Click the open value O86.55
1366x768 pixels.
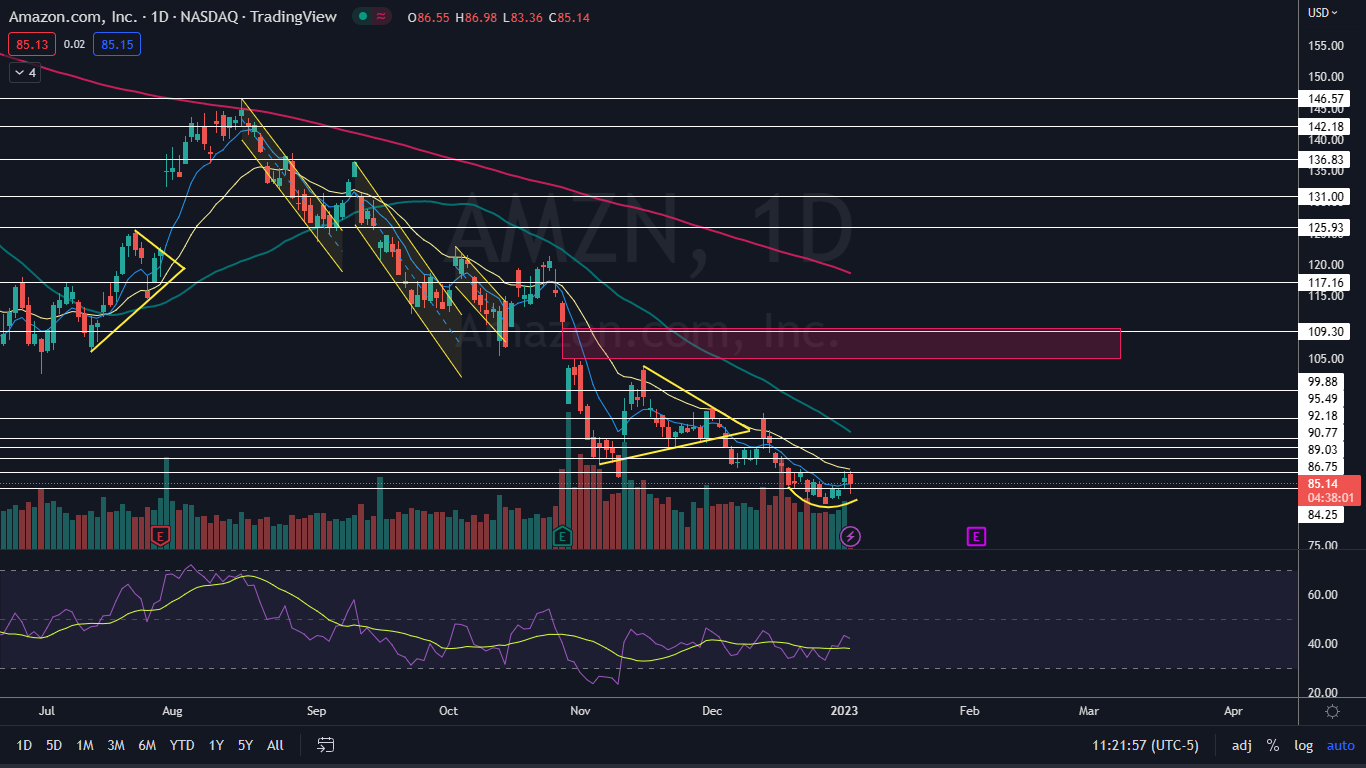coord(428,17)
